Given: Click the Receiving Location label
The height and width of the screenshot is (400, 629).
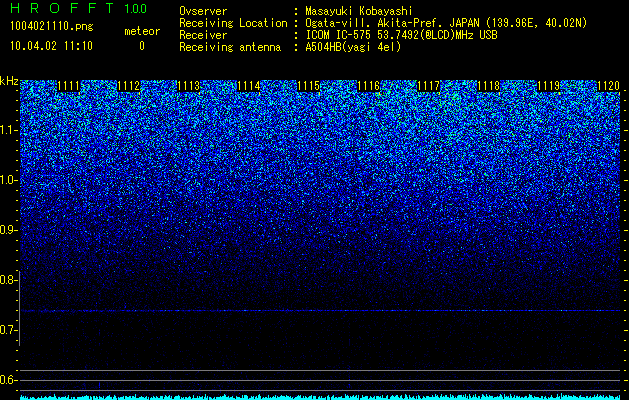Looking at the screenshot, I should tap(233, 23).
